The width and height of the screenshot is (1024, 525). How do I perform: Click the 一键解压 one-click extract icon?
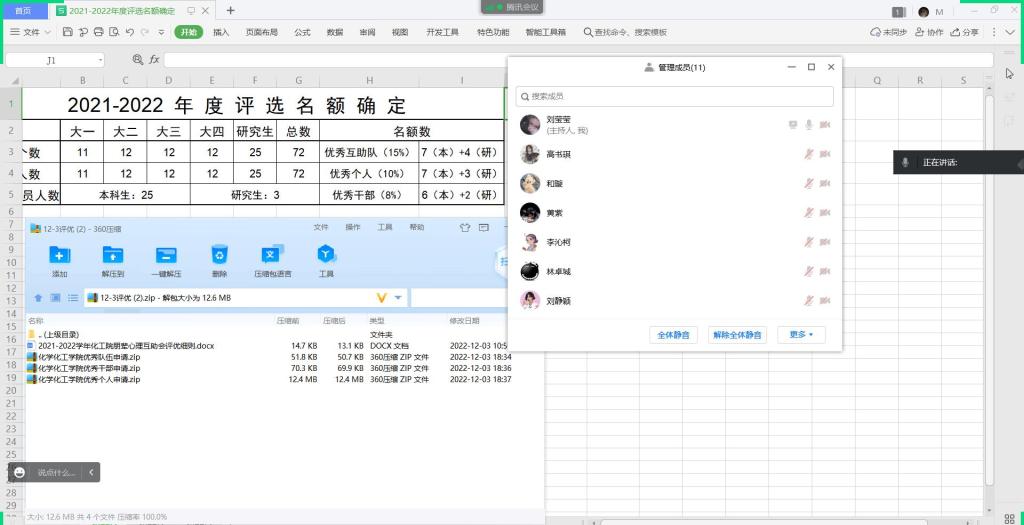click(166, 256)
